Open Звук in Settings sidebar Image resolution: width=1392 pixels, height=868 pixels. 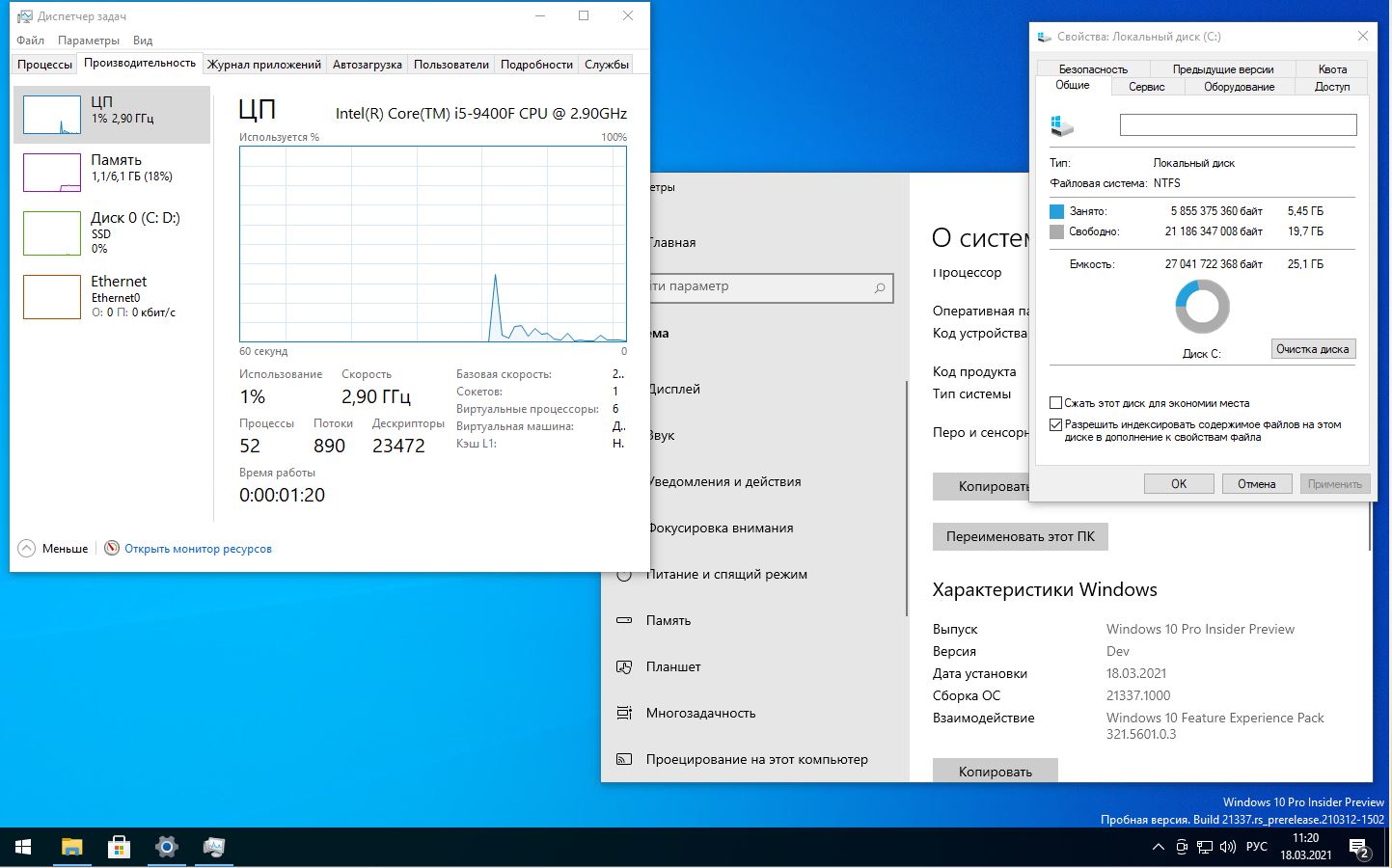click(662, 435)
